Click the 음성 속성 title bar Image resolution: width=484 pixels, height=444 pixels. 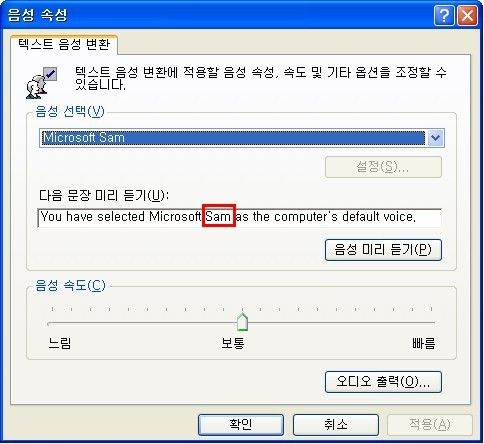(x=217, y=15)
